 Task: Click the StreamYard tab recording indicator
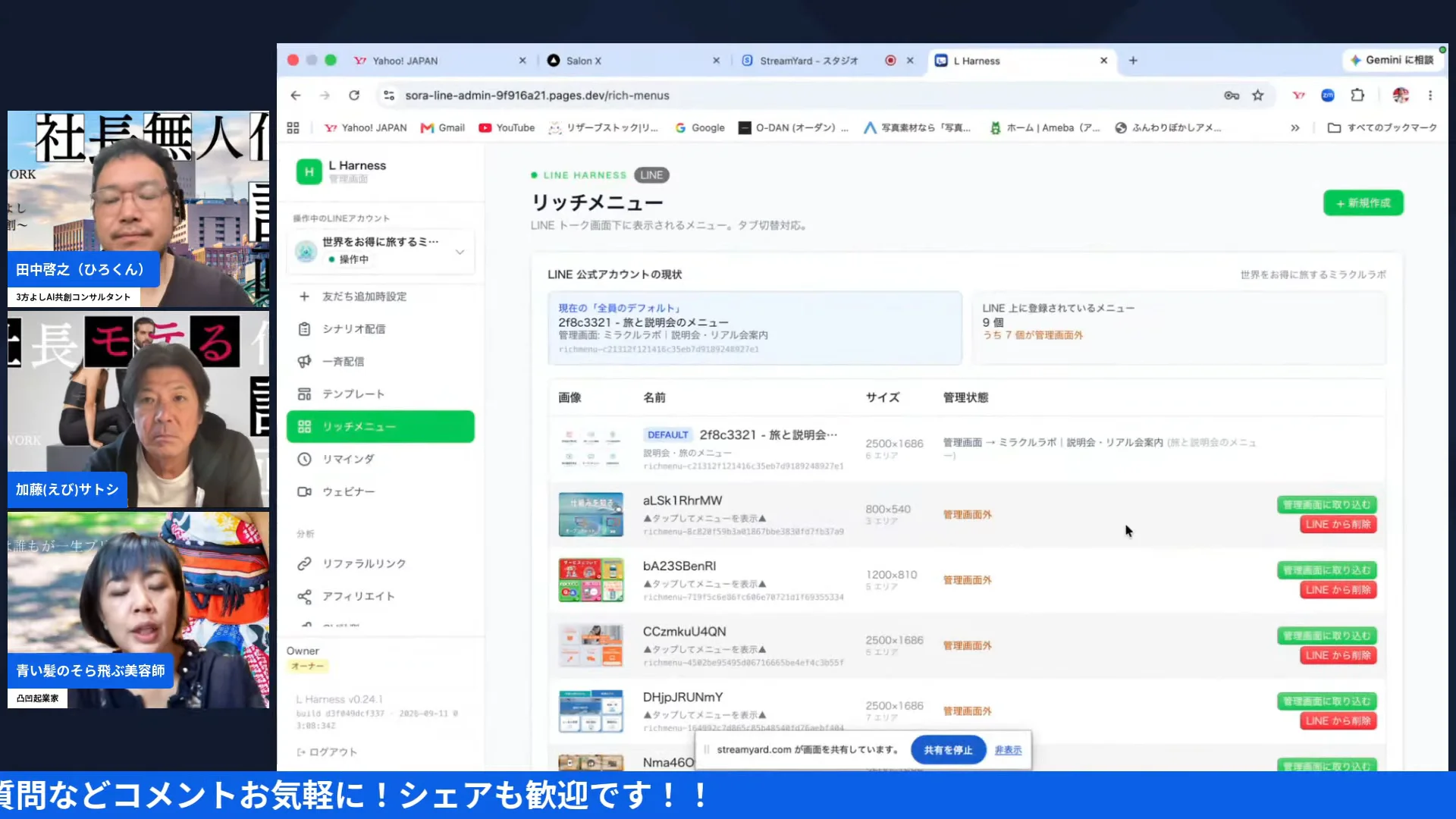point(890,61)
